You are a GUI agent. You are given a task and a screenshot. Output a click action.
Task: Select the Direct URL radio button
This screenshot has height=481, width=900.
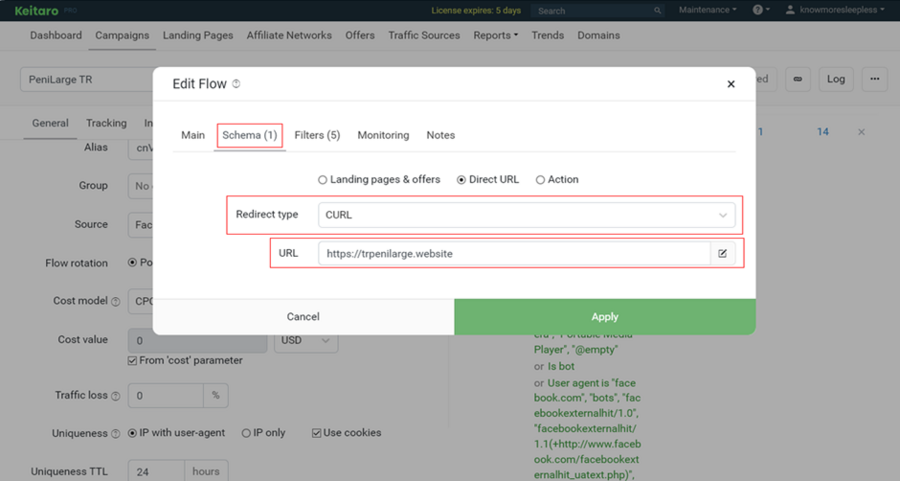(x=461, y=180)
